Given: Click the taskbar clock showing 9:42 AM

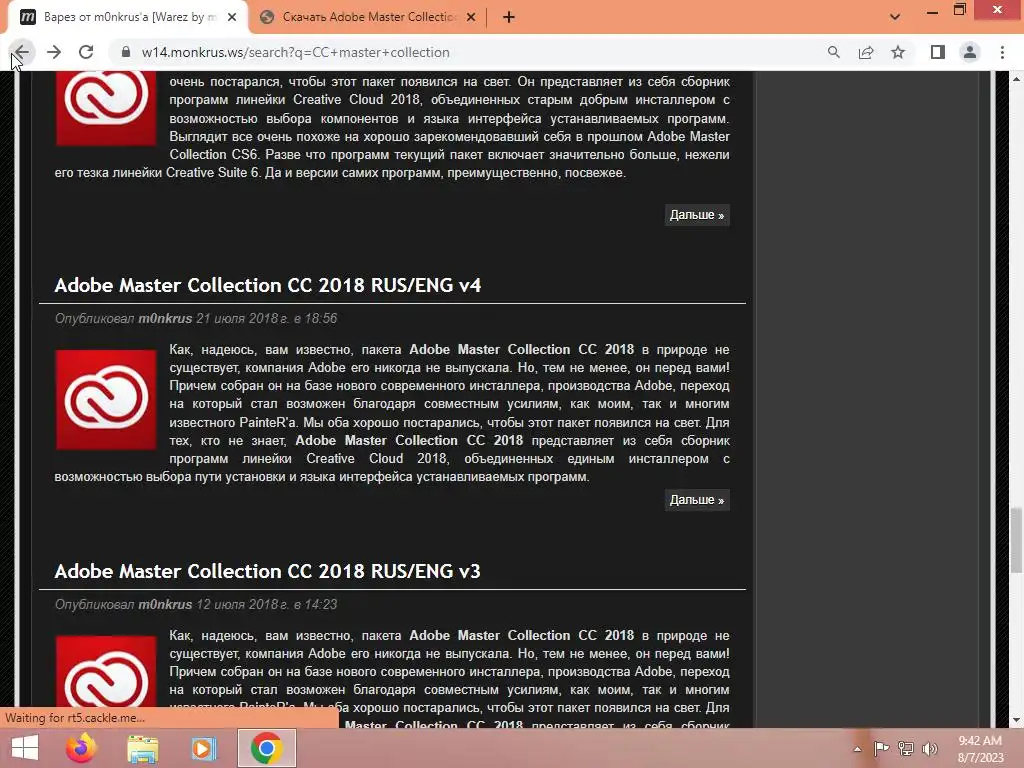Looking at the screenshot, I should (x=980, y=749).
